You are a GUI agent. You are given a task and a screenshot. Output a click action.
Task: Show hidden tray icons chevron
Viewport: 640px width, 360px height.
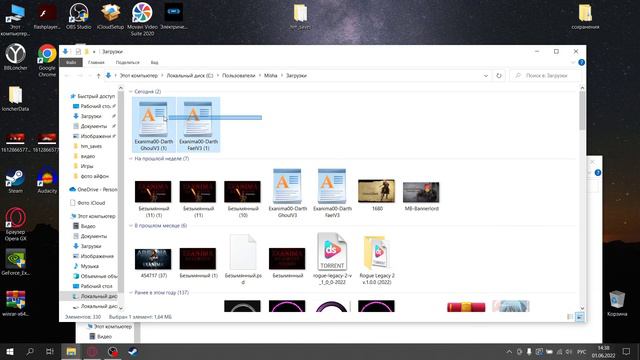[x=509, y=351]
